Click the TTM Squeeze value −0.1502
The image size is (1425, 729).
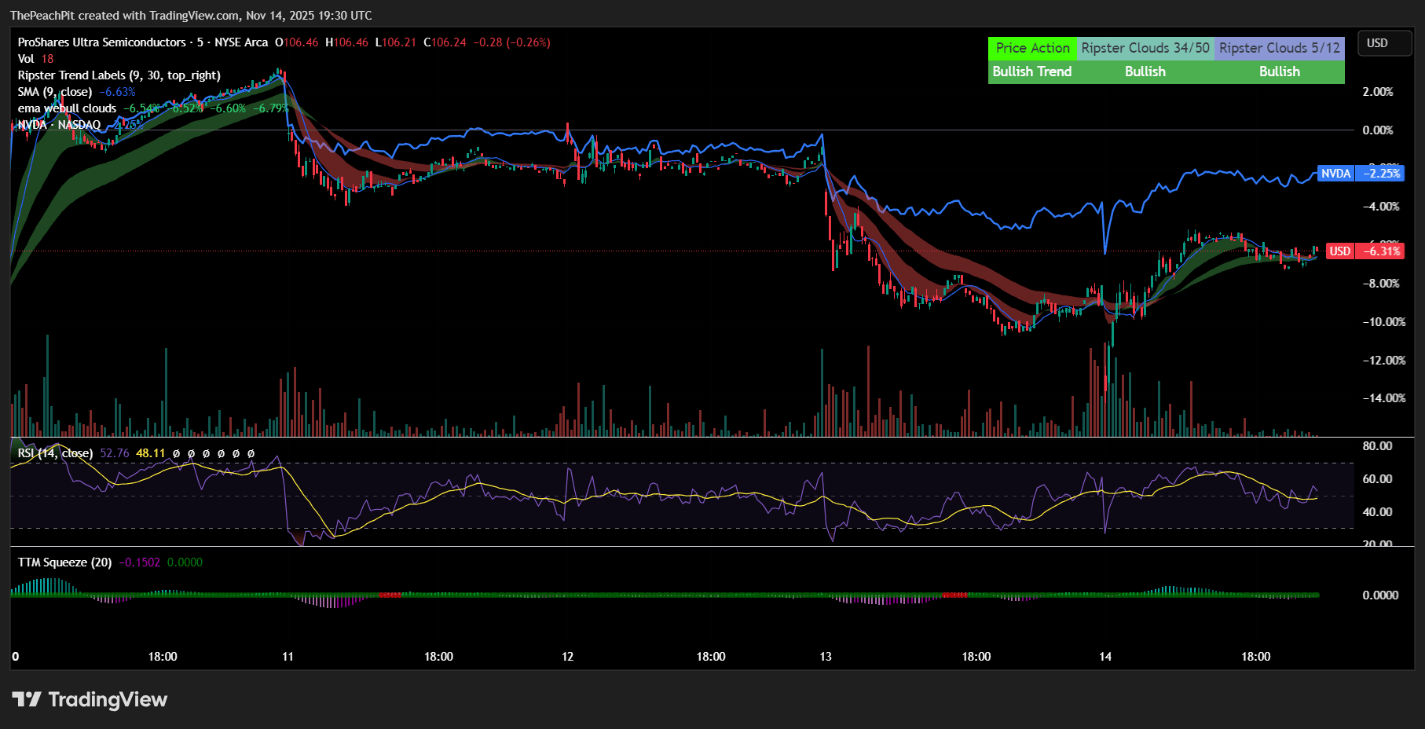(x=138, y=562)
